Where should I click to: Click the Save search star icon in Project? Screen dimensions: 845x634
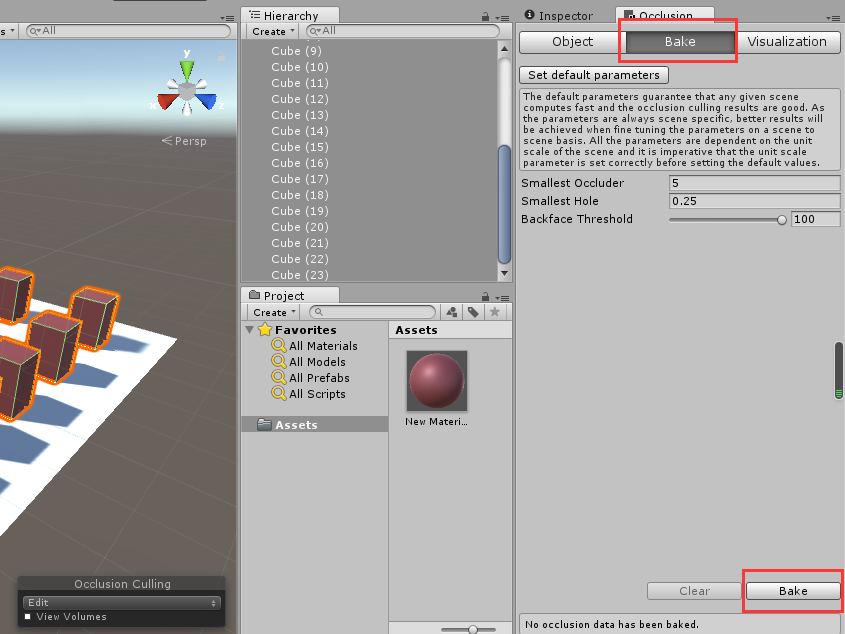[495, 312]
